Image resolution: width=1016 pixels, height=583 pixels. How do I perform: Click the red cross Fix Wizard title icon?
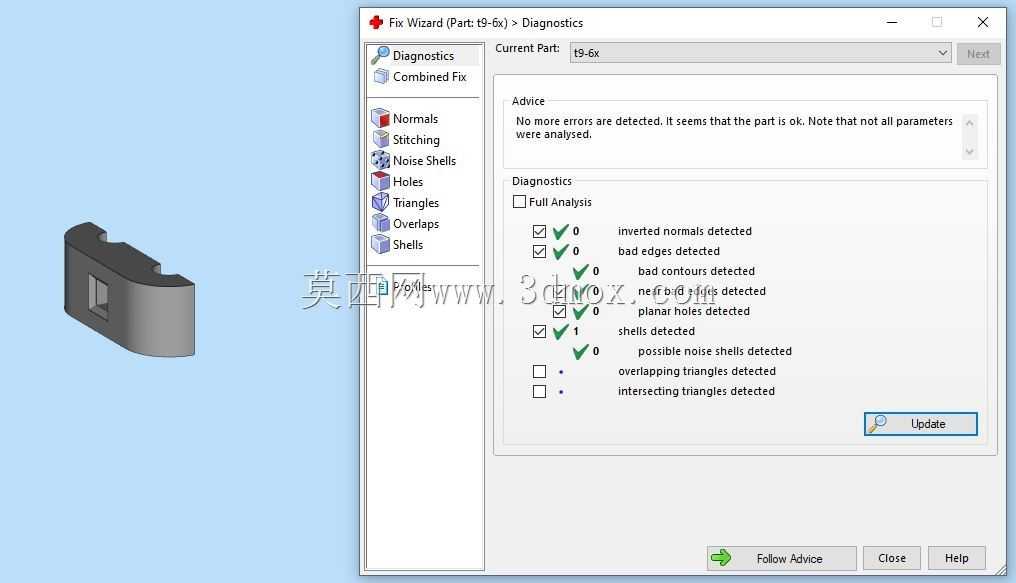coord(376,23)
